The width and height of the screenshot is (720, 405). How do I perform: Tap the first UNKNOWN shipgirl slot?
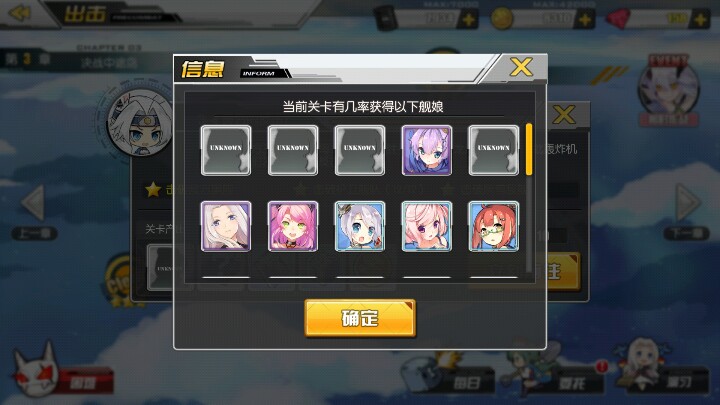tap(226, 150)
